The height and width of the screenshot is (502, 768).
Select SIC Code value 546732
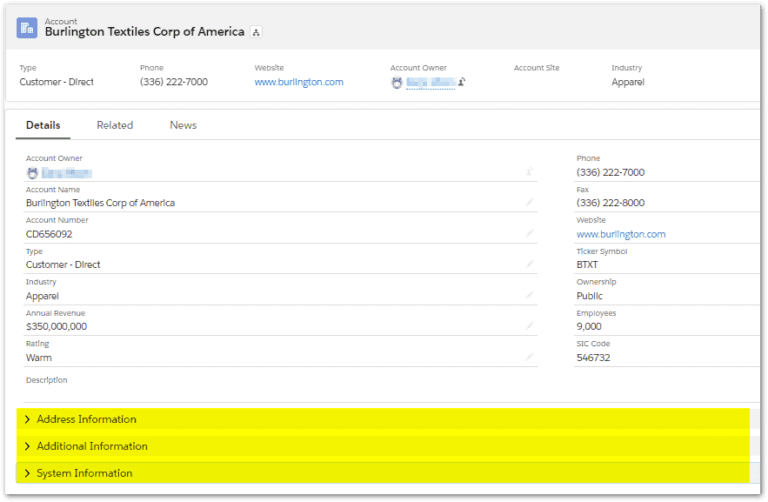[593, 358]
